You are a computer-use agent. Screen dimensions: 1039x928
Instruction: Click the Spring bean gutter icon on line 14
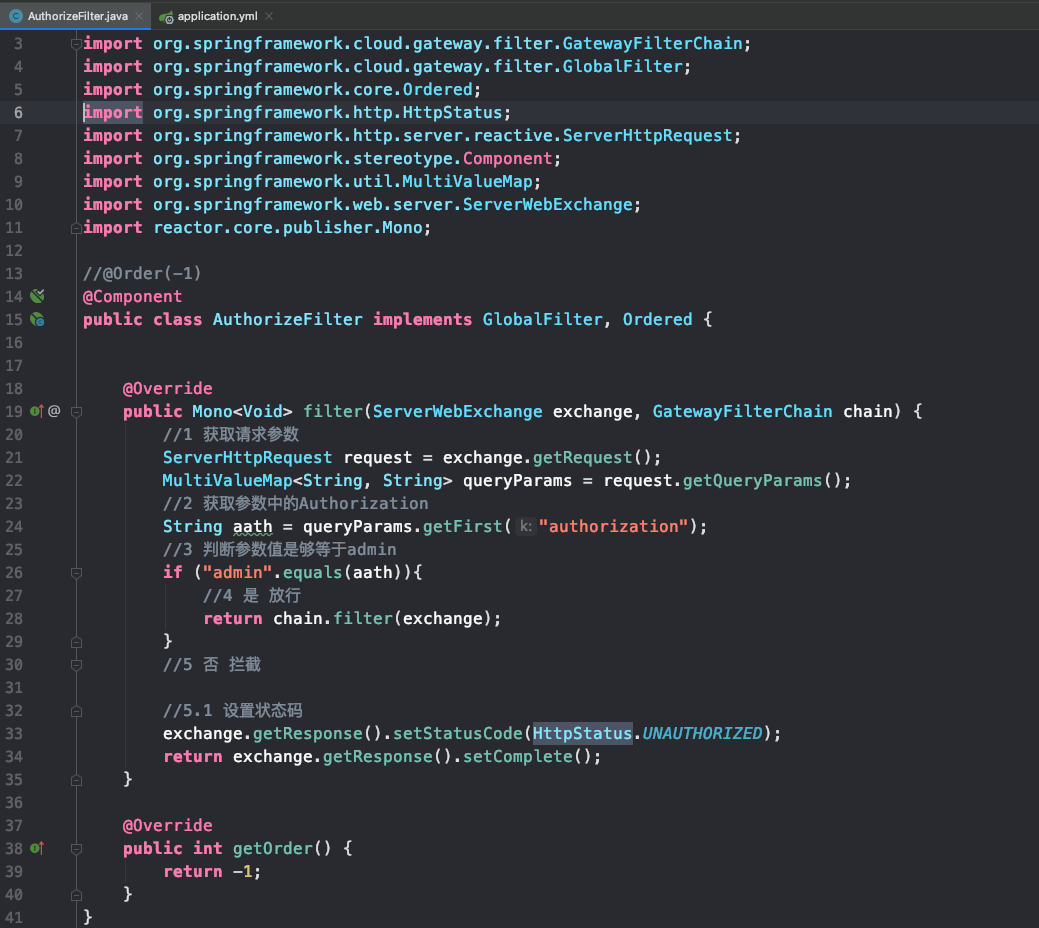click(x=38, y=296)
